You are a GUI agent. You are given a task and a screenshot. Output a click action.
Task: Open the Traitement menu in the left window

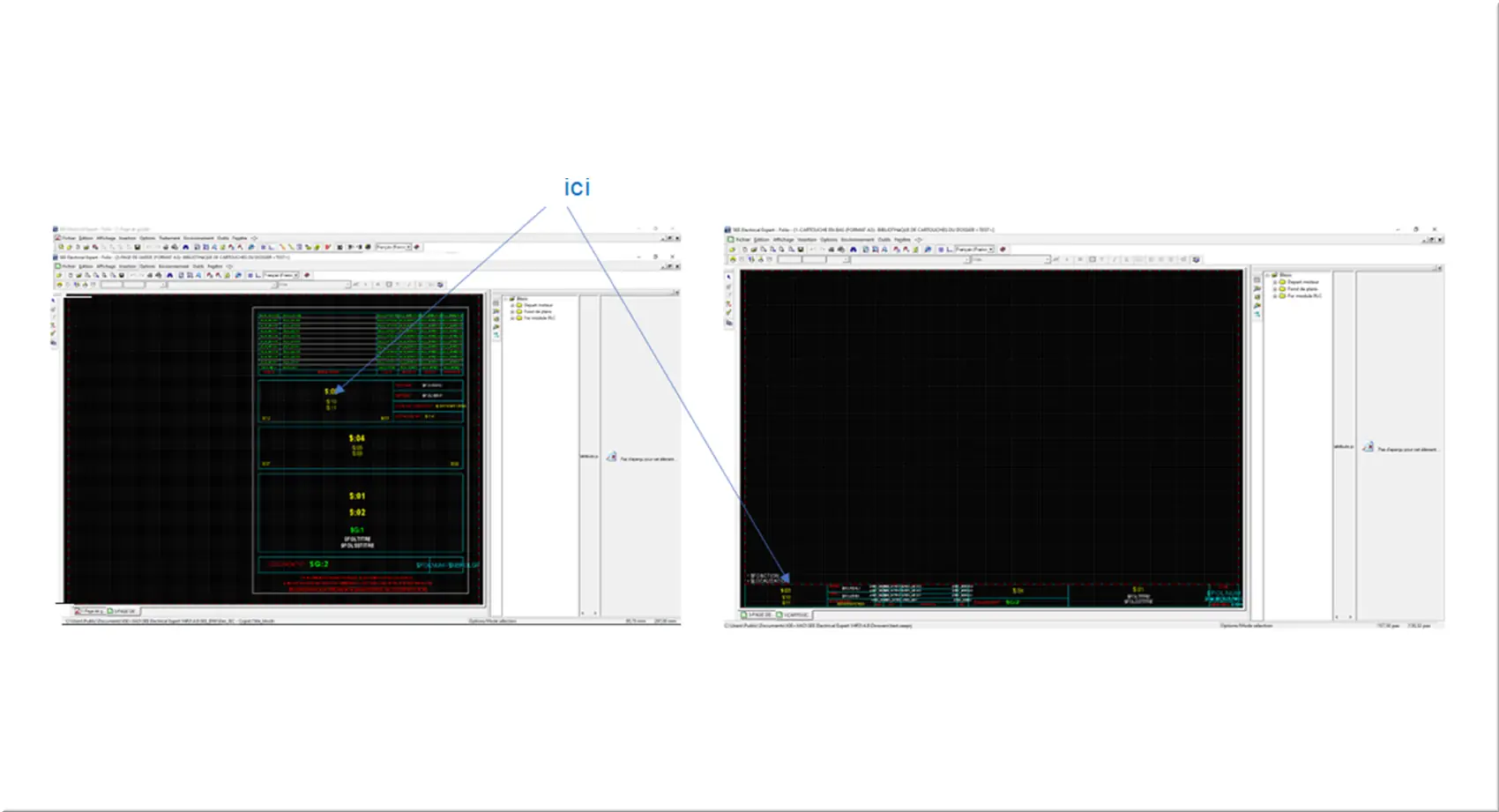tap(169, 238)
